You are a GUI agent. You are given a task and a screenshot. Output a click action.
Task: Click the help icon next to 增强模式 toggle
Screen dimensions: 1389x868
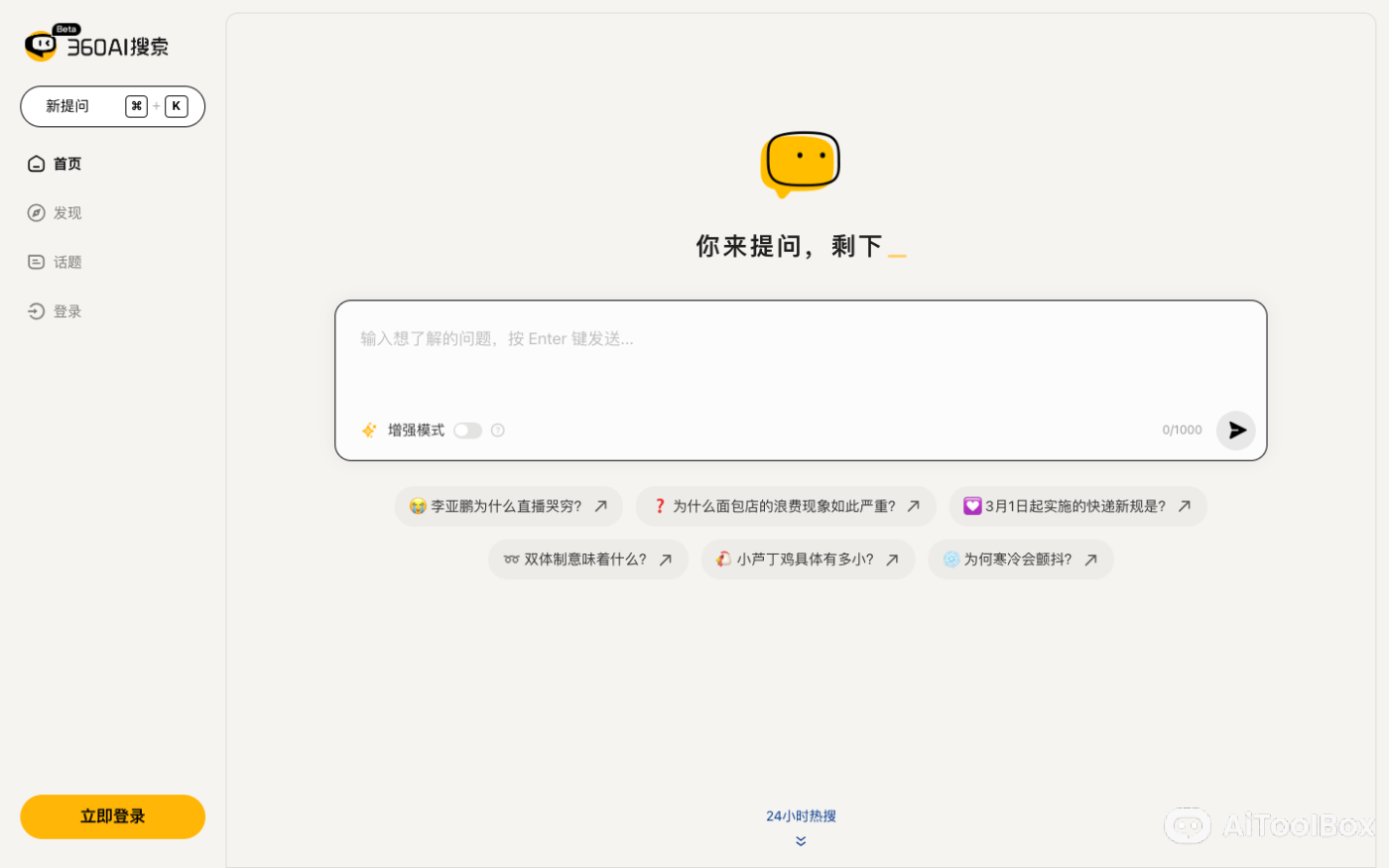[497, 430]
